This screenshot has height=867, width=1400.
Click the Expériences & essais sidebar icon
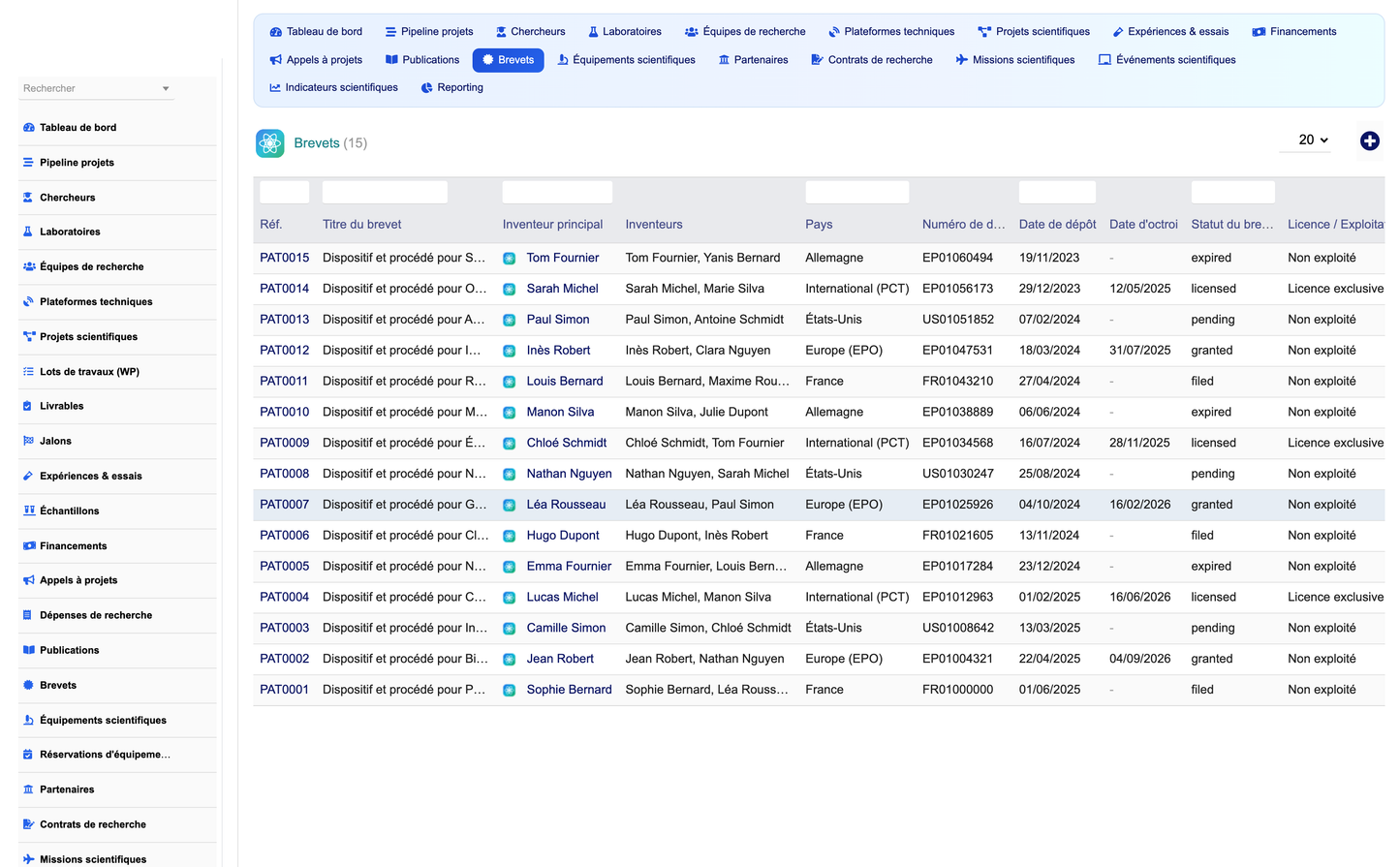(29, 476)
